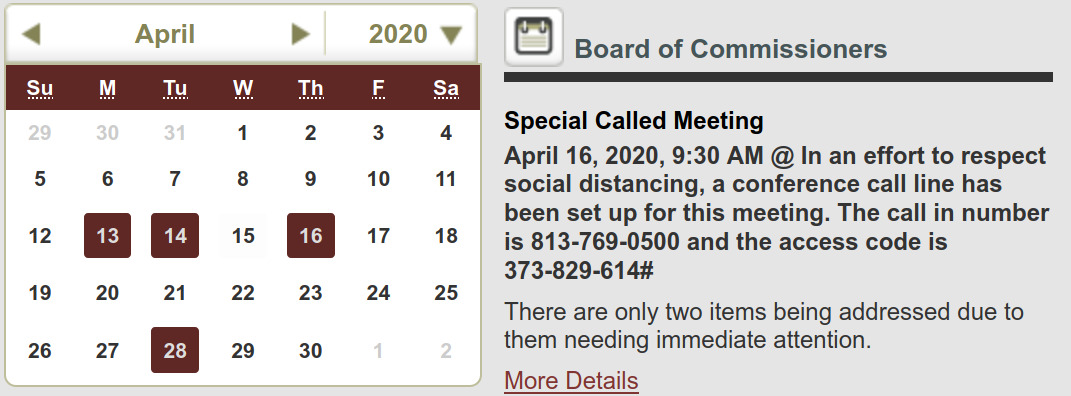Pick April 1 in the calendar
This screenshot has width=1071, height=396.
click(x=242, y=133)
